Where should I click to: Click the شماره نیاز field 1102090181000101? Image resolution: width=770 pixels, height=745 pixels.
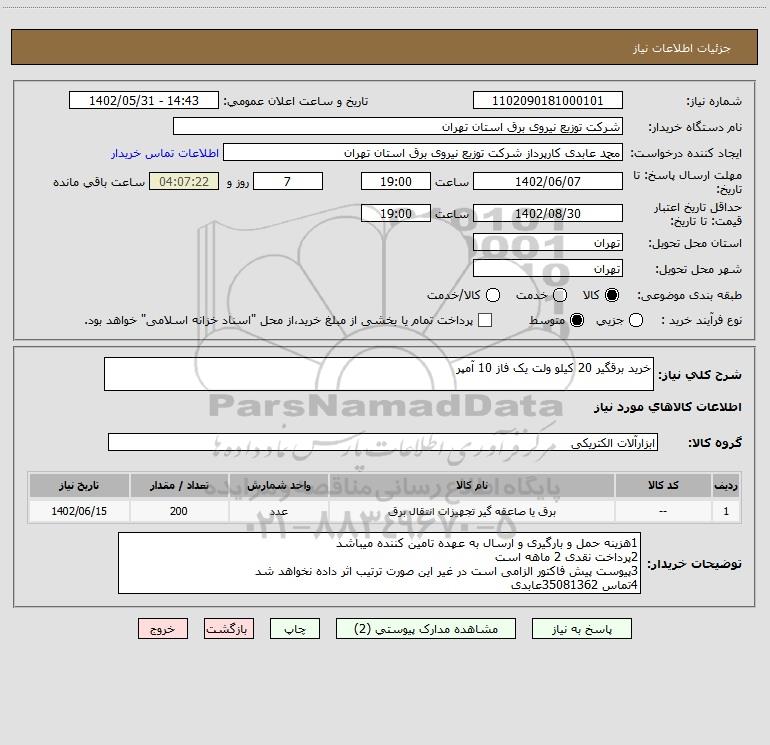tap(548, 100)
